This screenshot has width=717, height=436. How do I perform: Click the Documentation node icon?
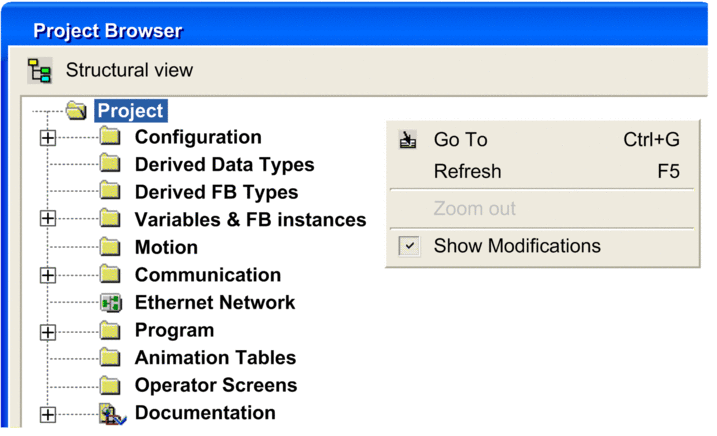112,414
